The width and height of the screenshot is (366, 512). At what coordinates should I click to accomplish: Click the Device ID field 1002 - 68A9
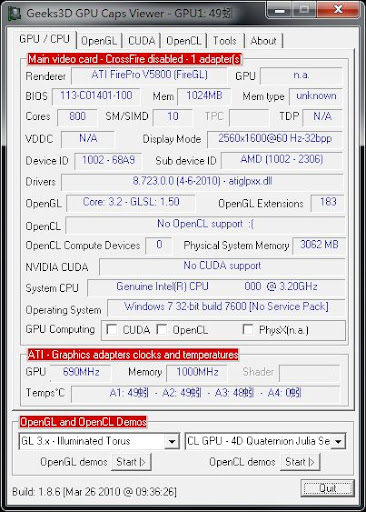click(108, 161)
